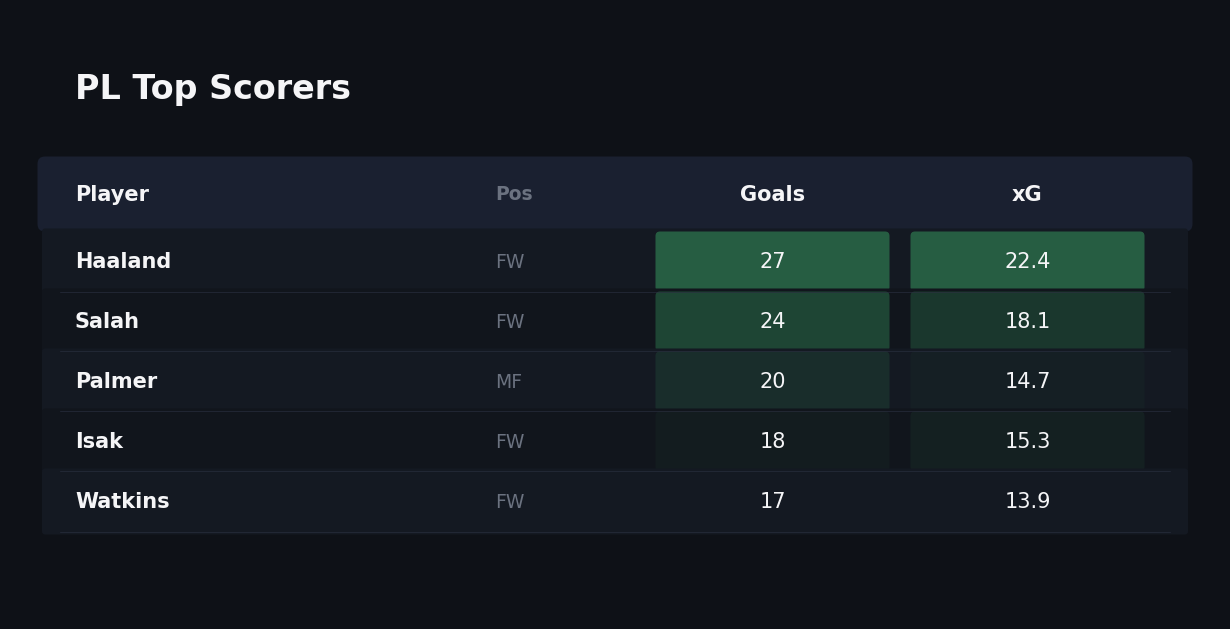The height and width of the screenshot is (629, 1230).
Task: Click Haaland's 27 goals cell
Action: 772,261
